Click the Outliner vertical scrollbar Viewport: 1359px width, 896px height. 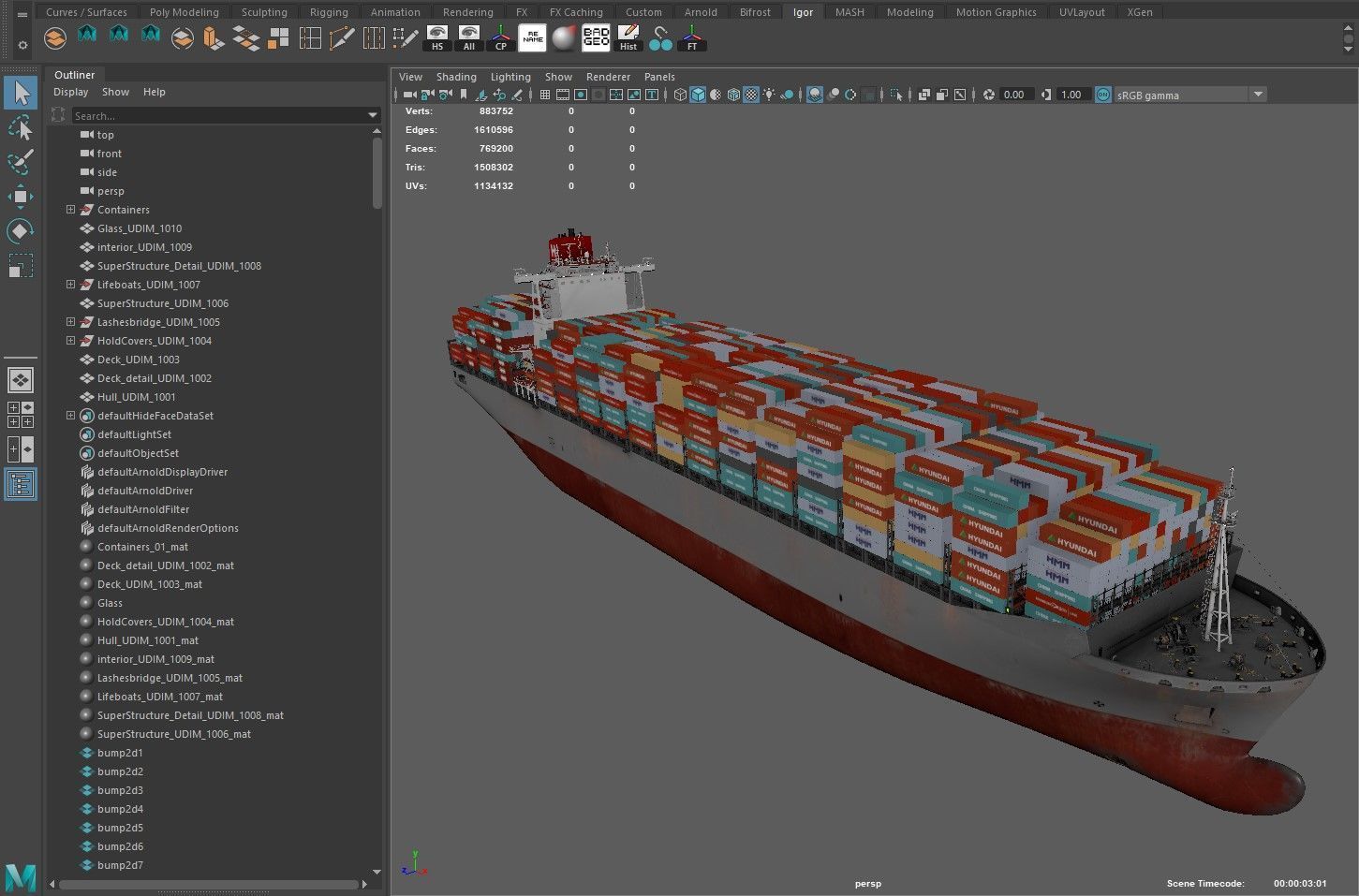coord(377,174)
